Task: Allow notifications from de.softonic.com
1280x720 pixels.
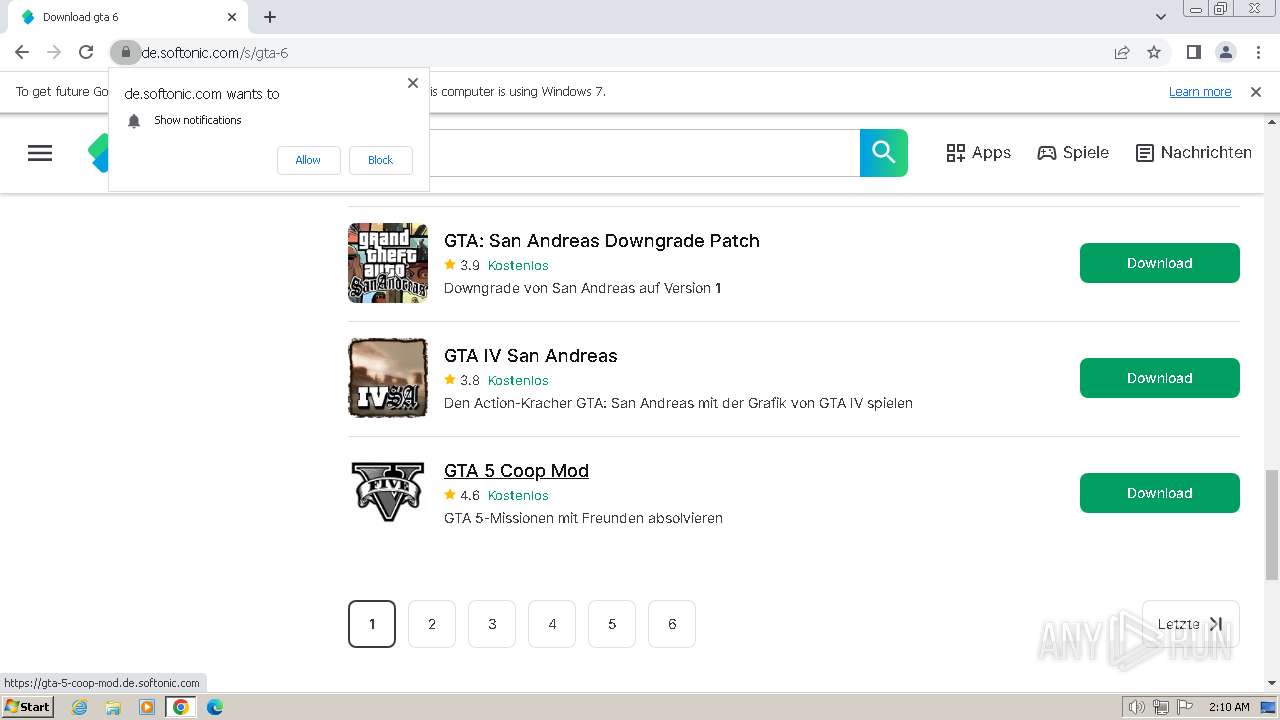Action: (x=308, y=160)
